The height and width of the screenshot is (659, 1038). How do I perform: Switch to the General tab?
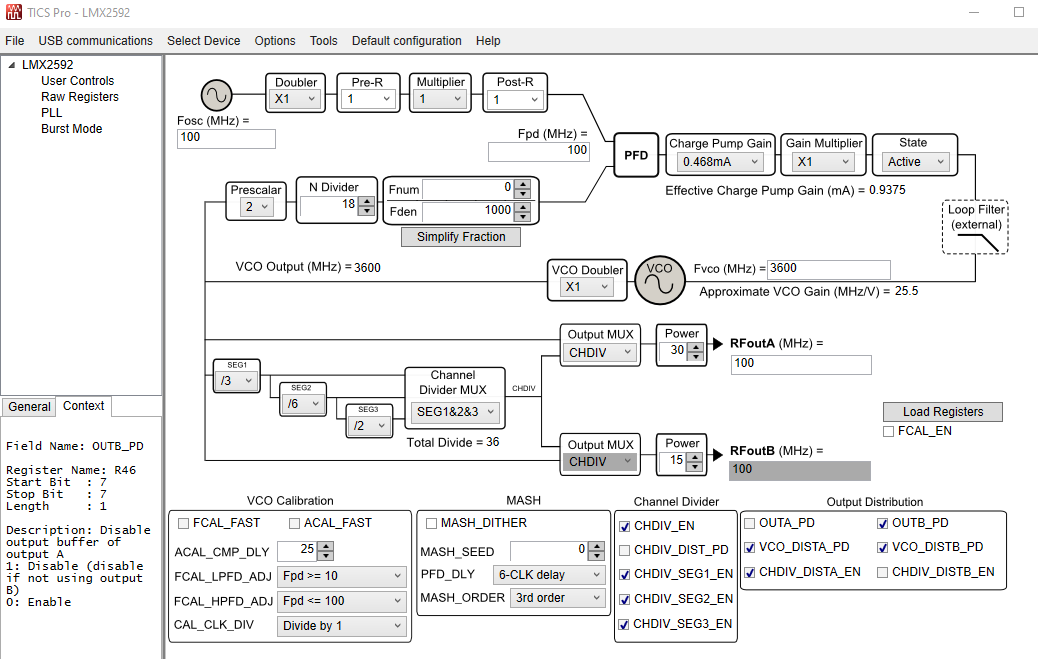tap(29, 407)
